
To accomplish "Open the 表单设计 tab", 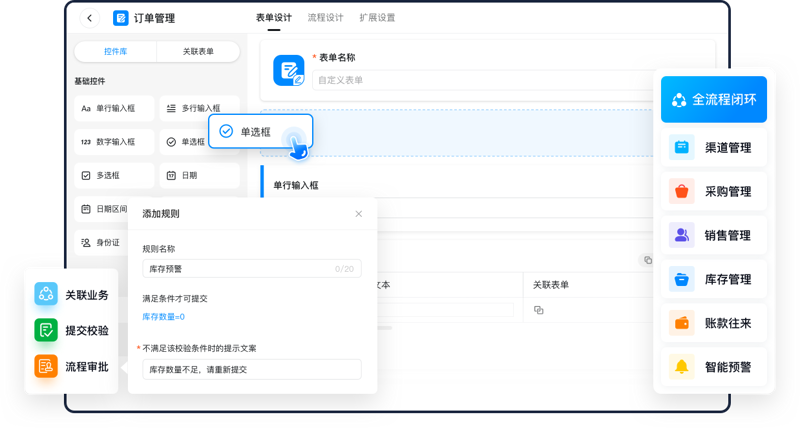I will point(273,18).
